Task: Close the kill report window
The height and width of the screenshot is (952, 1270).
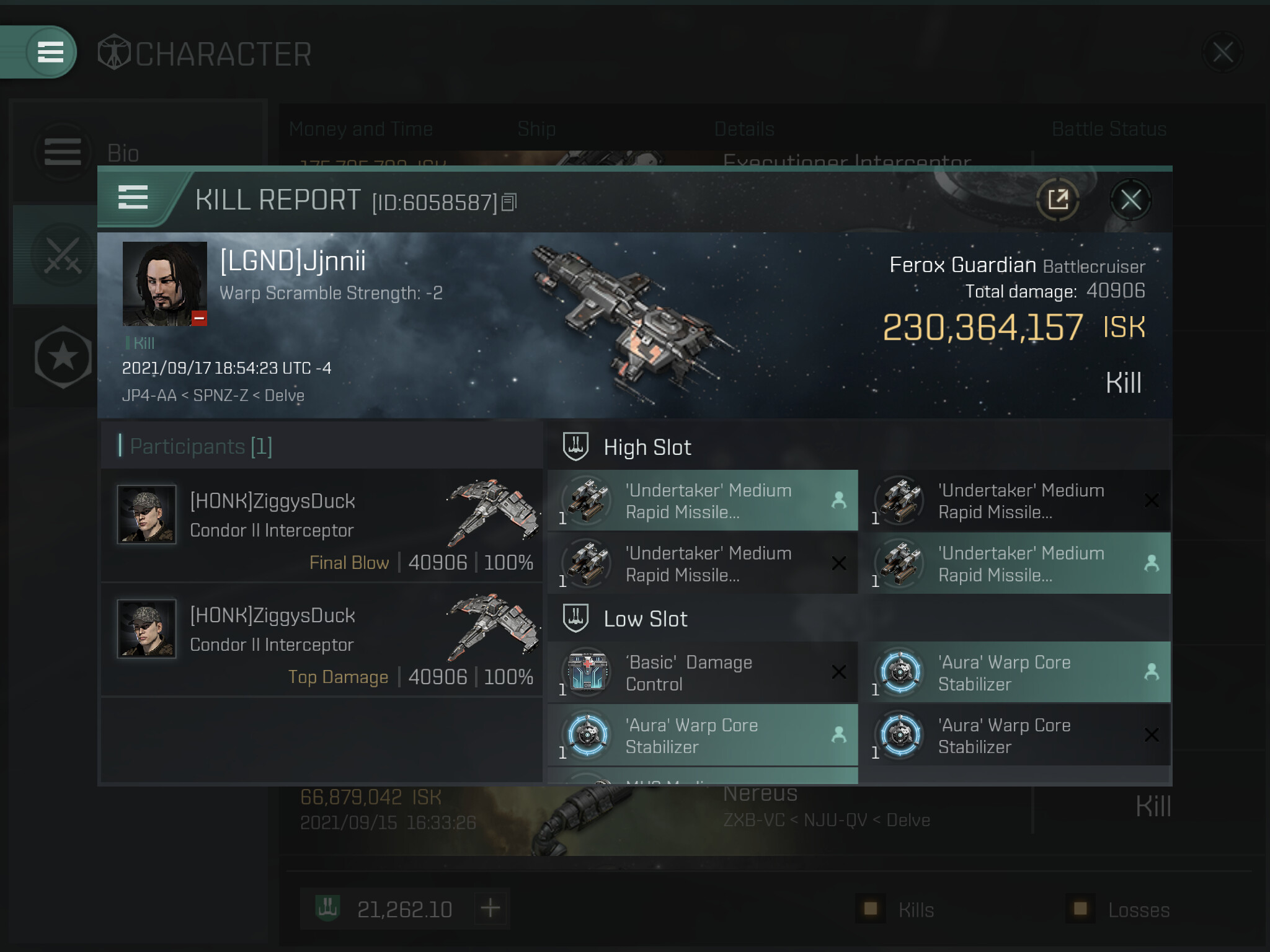Action: [1130, 200]
